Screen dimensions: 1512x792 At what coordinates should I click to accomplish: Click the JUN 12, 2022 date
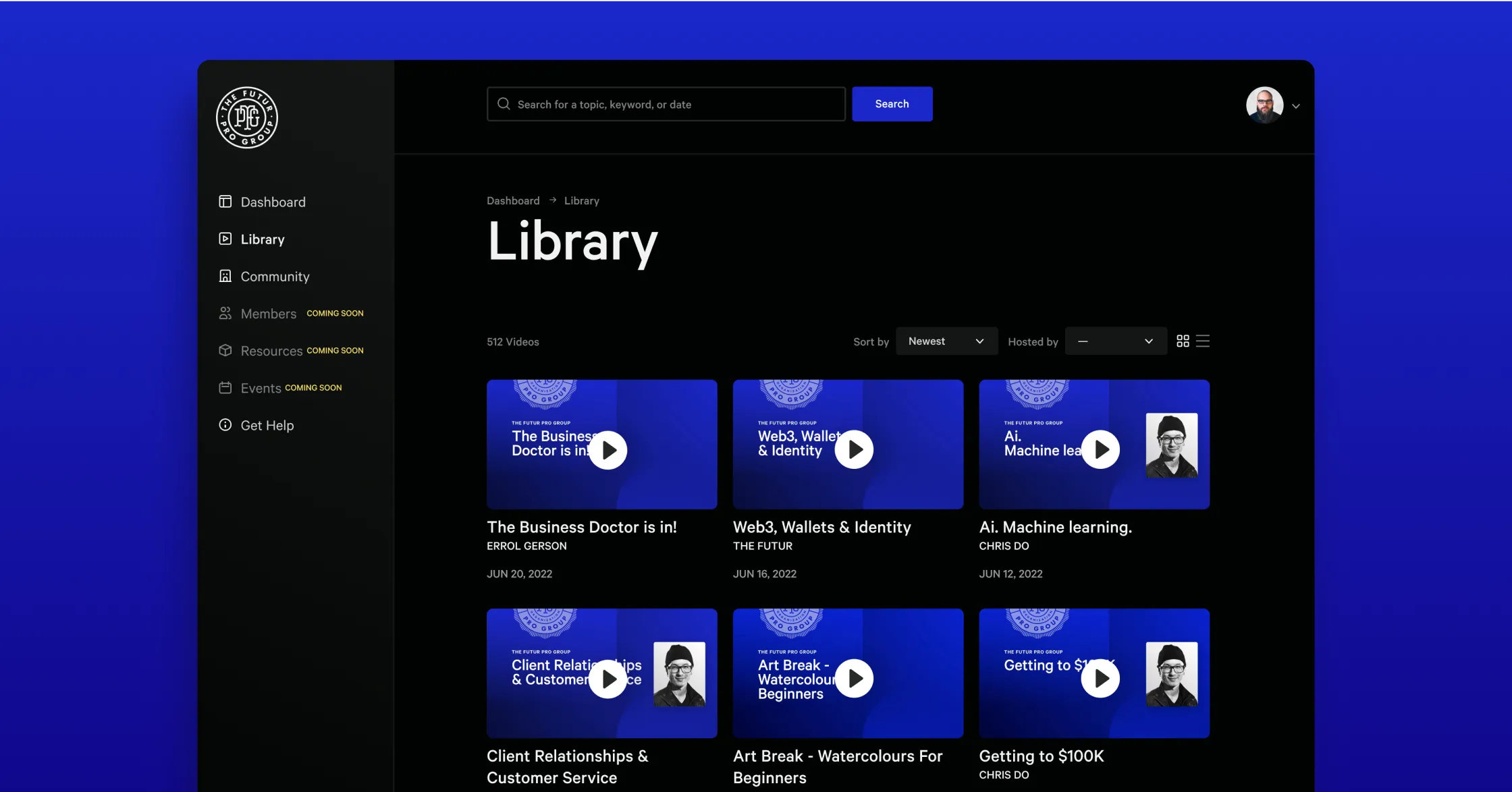1011,573
